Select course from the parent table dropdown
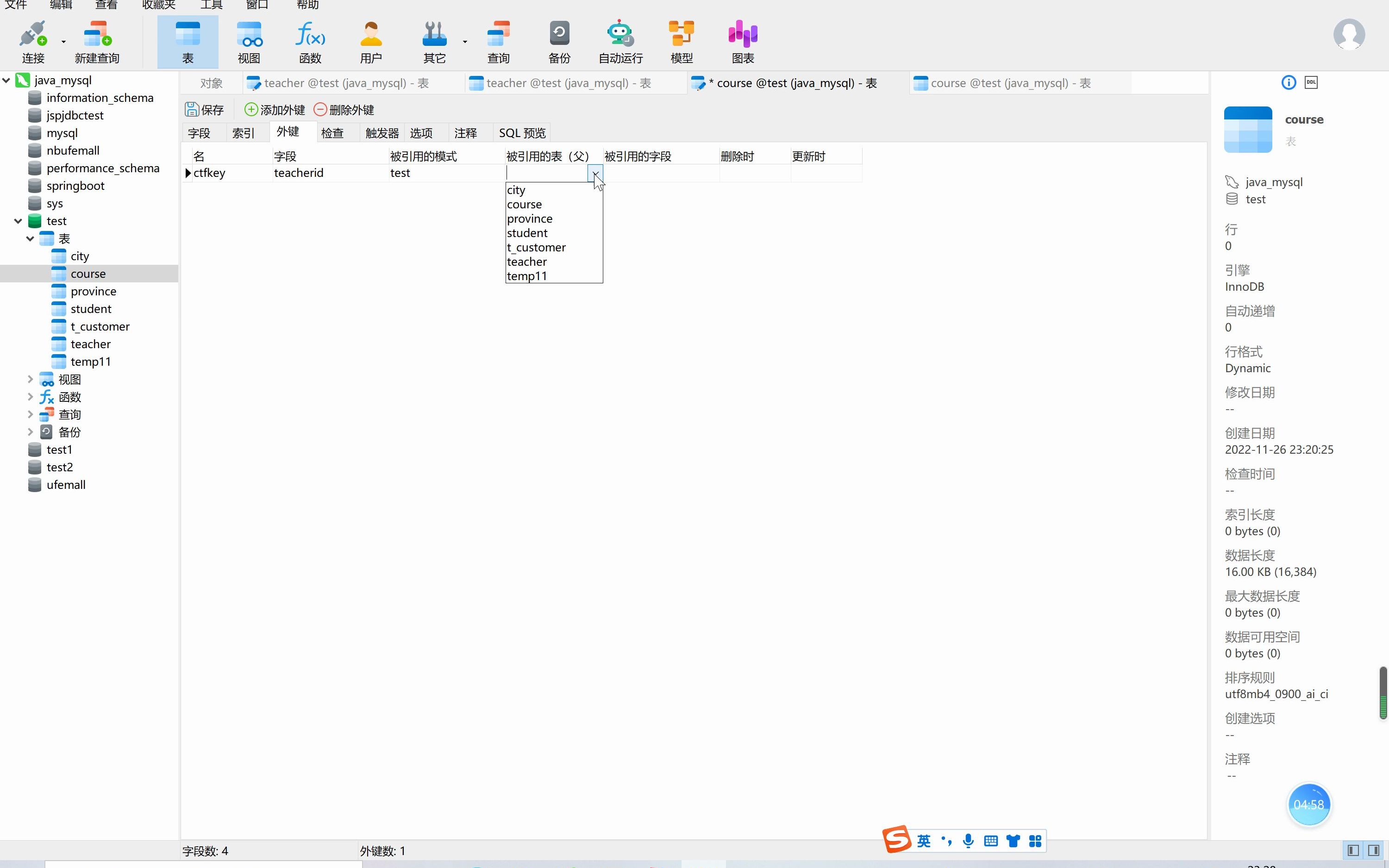Viewport: 1389px width, 868px height. tap(525, 204)
